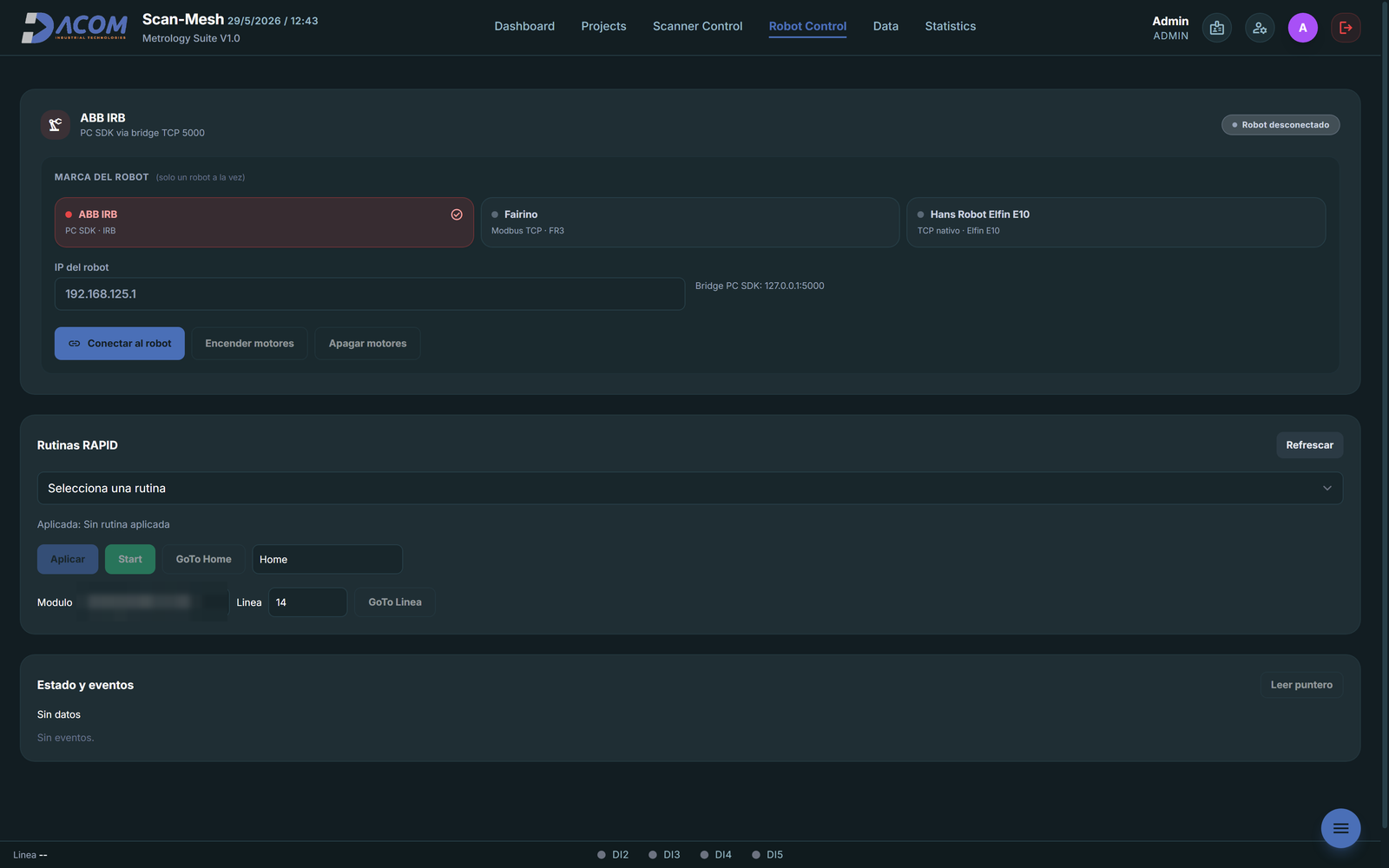Open the user management icon

[1260, 28]
